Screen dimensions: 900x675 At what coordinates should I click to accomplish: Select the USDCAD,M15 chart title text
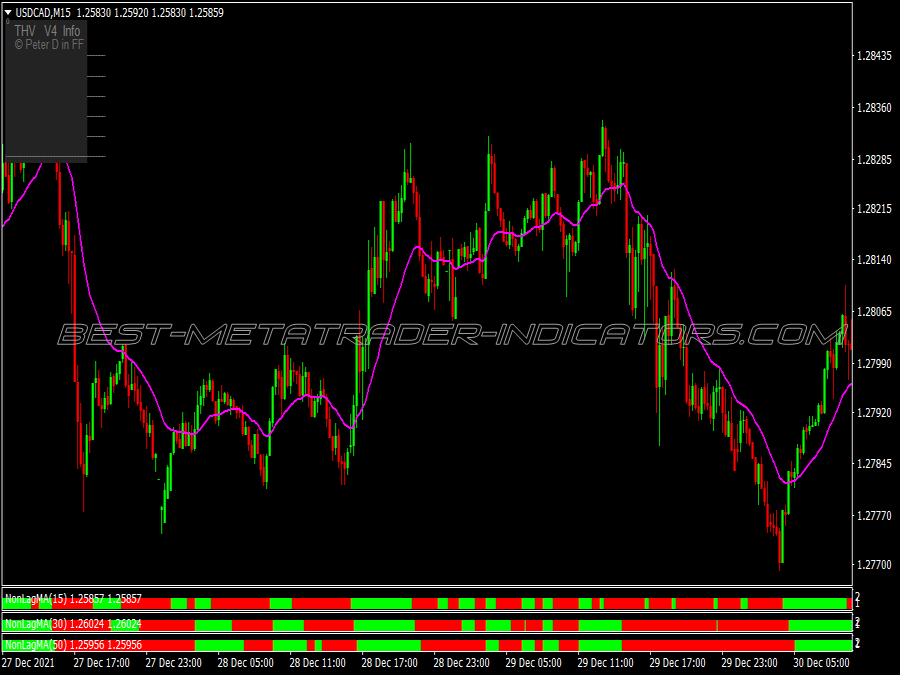[x=43, y=13]
